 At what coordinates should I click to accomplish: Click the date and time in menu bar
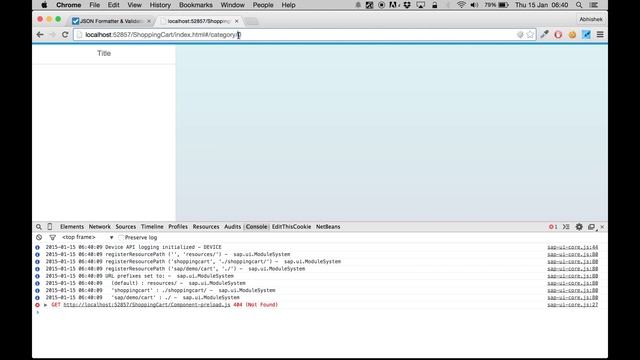[542, 5]
